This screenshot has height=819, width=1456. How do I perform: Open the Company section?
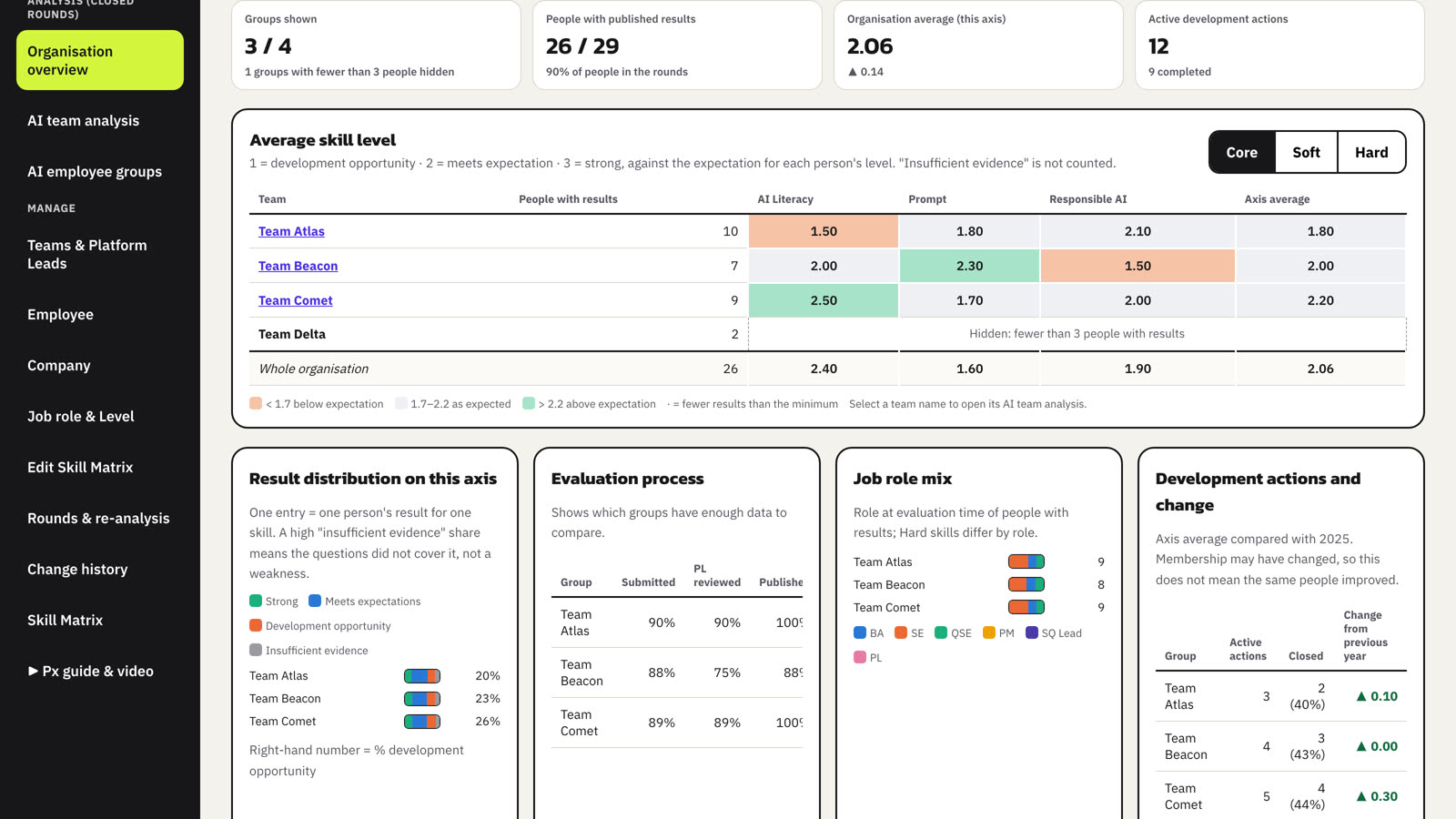pyautogui.click(x=100, y=365)
